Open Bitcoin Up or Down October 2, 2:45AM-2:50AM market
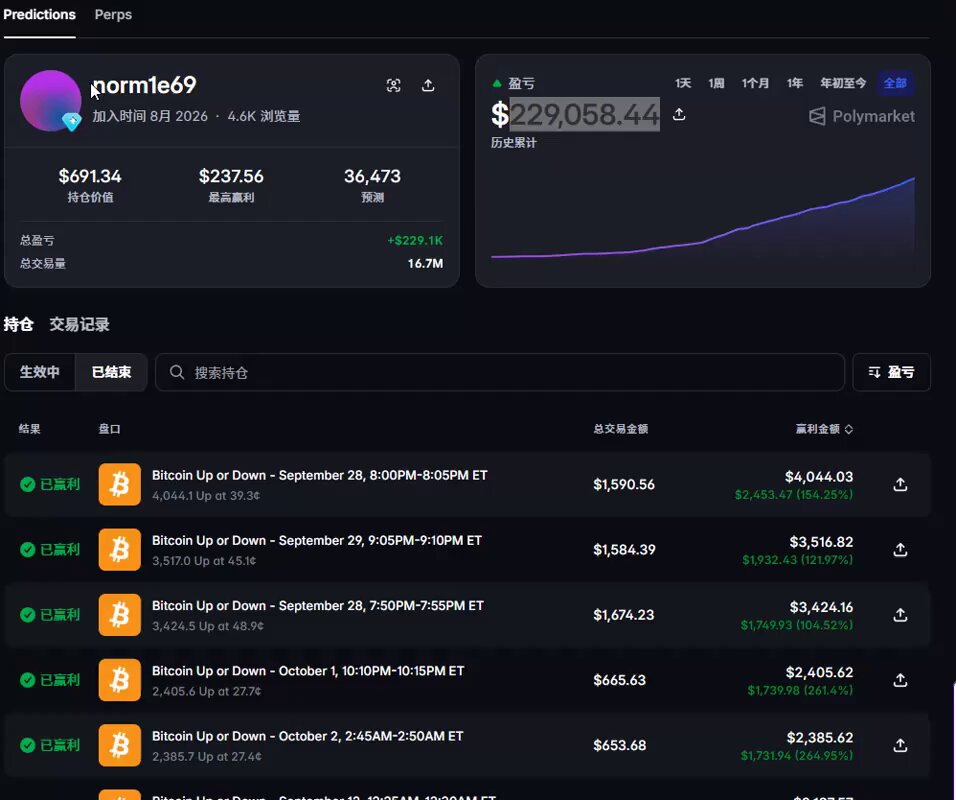The height and width of the screenshot is (800, 956). point(307,737)
